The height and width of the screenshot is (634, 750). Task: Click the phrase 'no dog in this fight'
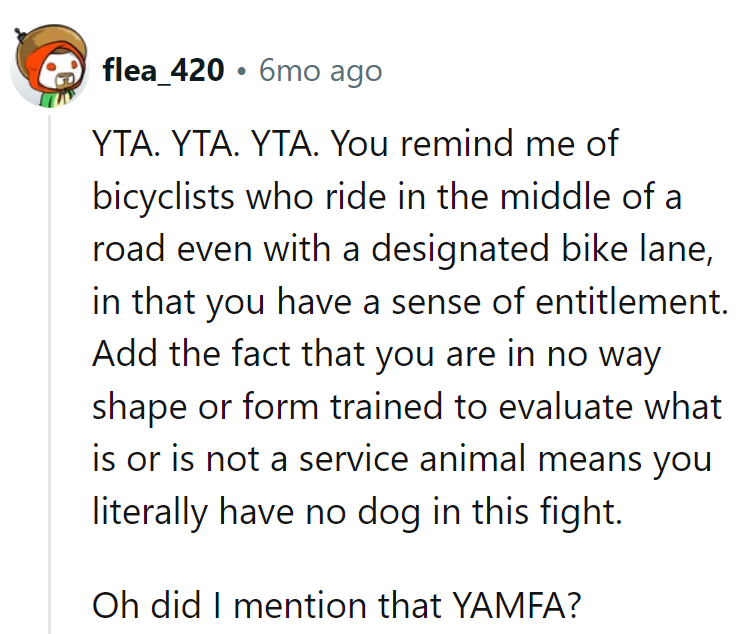460,512
